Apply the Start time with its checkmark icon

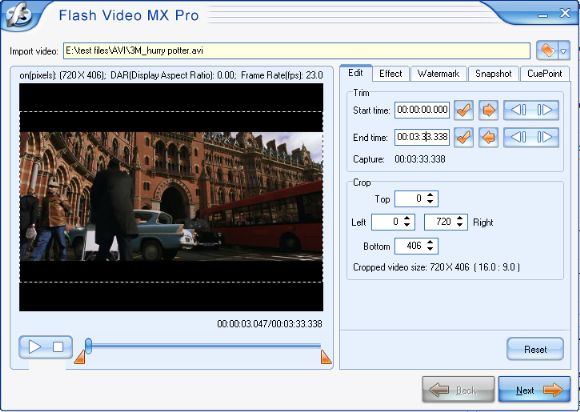click(463, 110)
